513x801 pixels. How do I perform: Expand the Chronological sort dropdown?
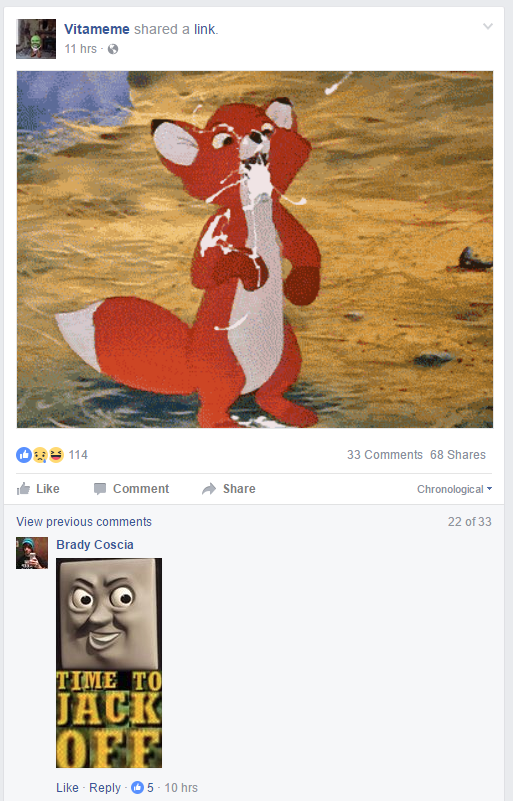pyautogui.click(x=454, y=489)
